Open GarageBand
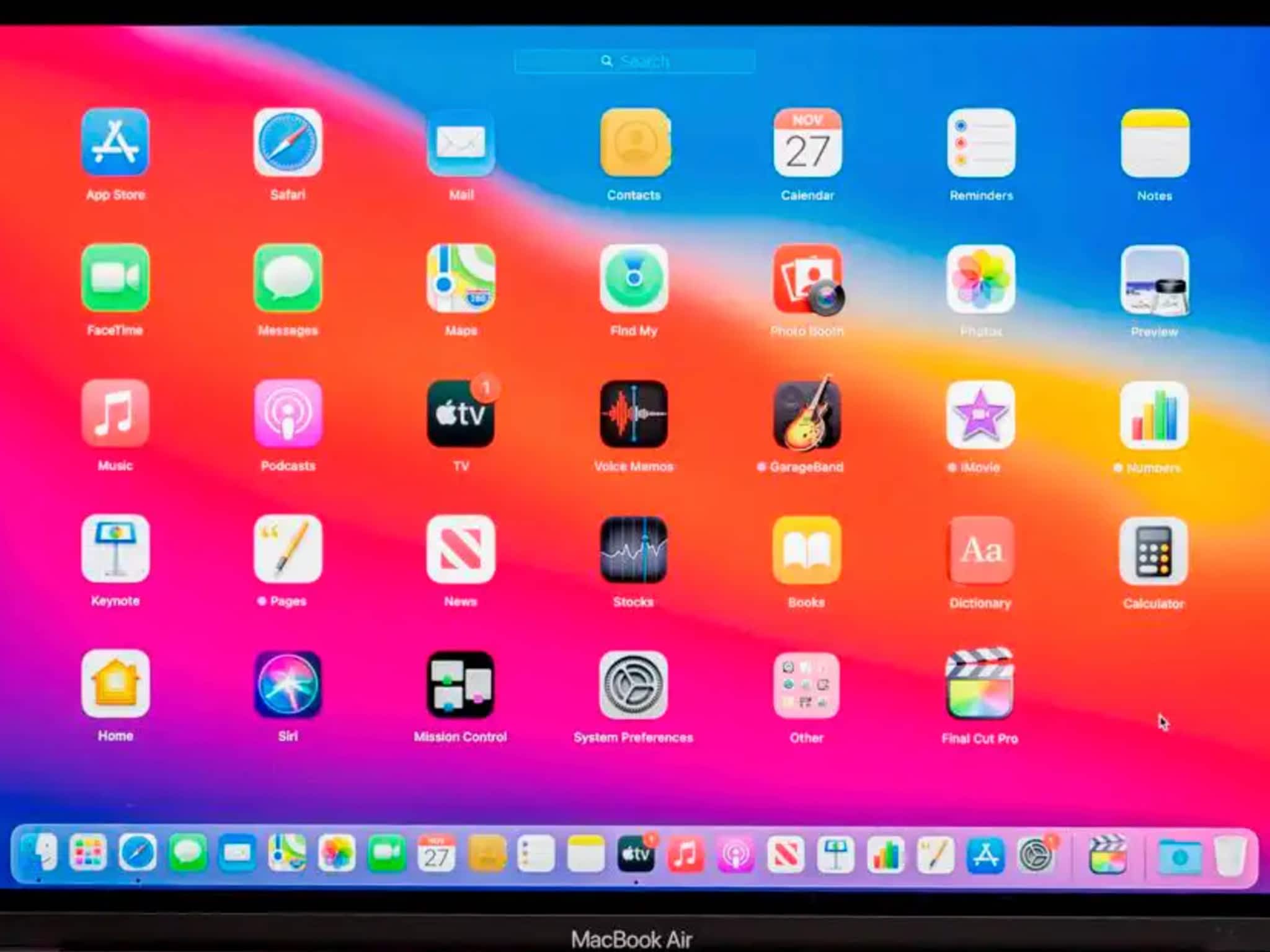This screenshot has width=1270, height=952. click(807, 413)
